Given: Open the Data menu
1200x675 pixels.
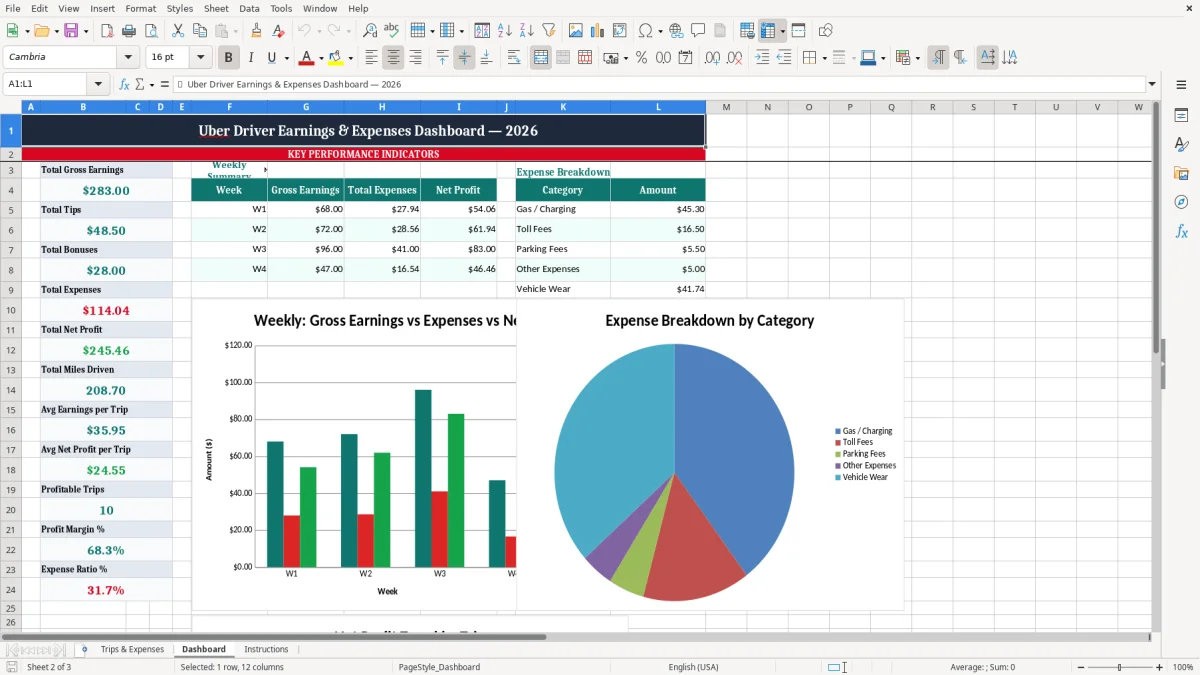Looking at the screenshot, I should [x=249, y=8].
